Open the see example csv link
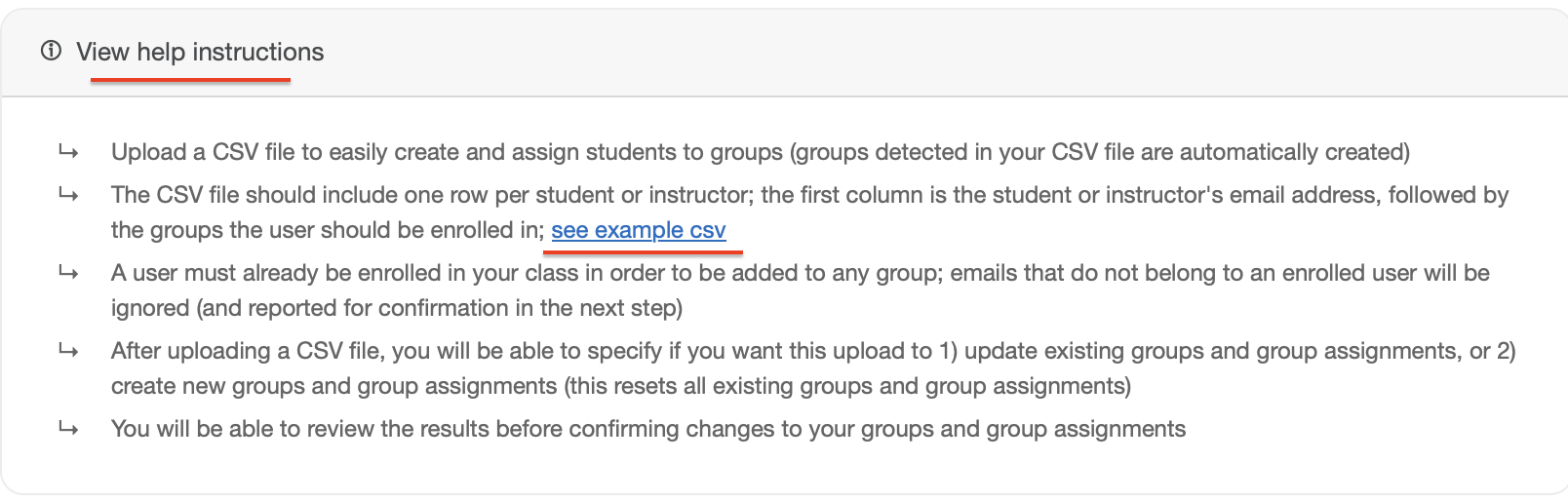 point(639,230)
